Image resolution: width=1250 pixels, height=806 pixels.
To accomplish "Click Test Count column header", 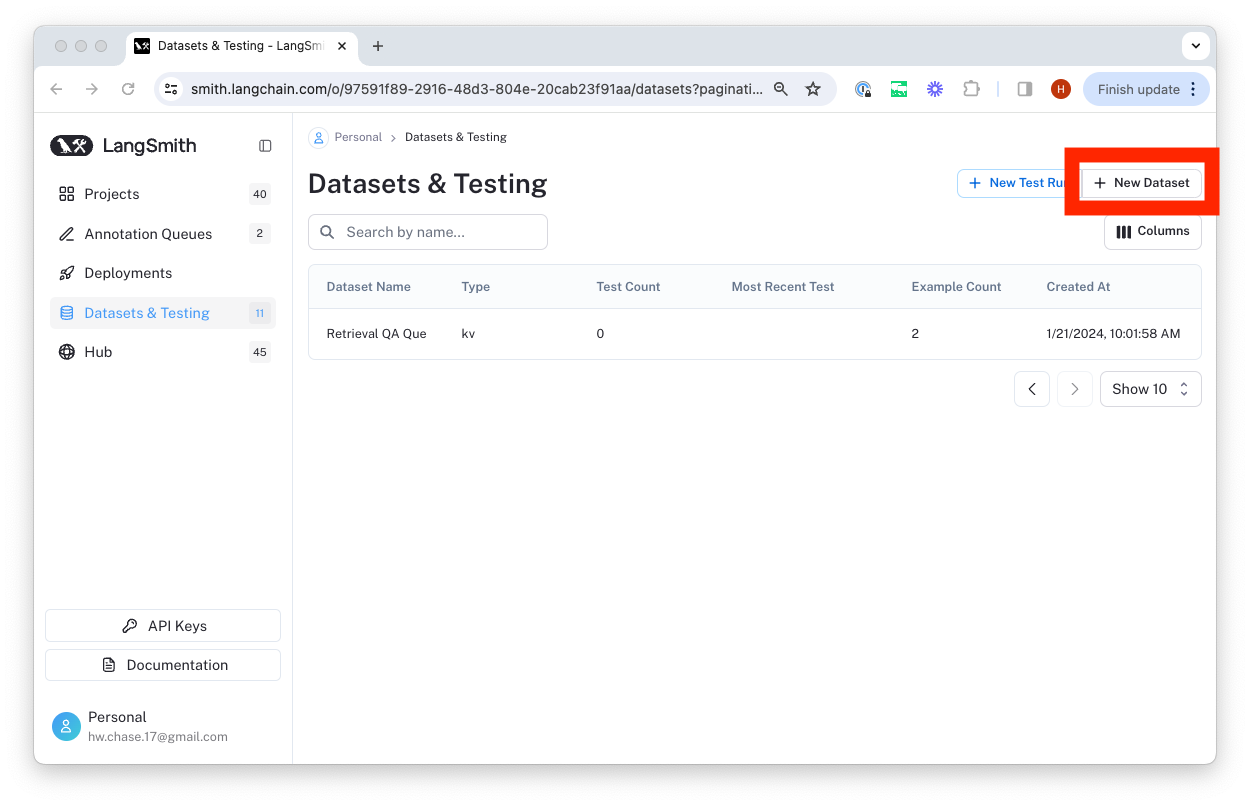I will pyautogui.click(x=628, y=287).
